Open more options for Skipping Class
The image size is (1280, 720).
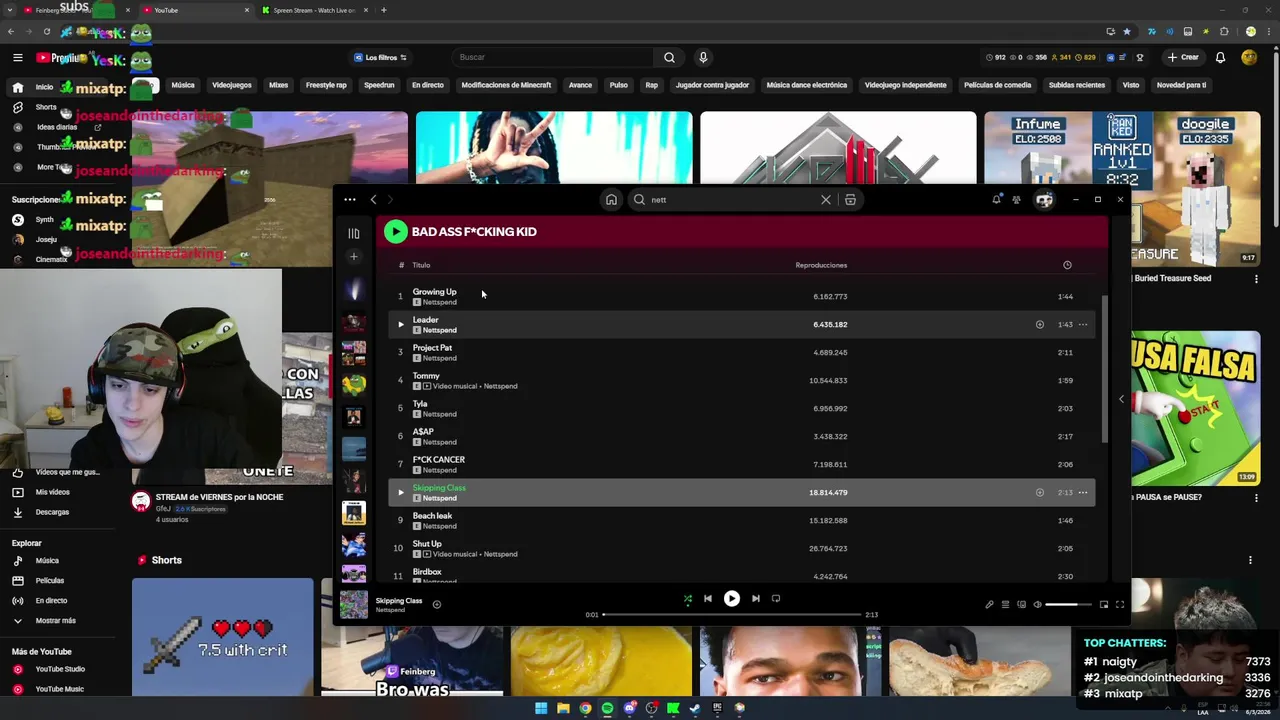coord(1083,492)
